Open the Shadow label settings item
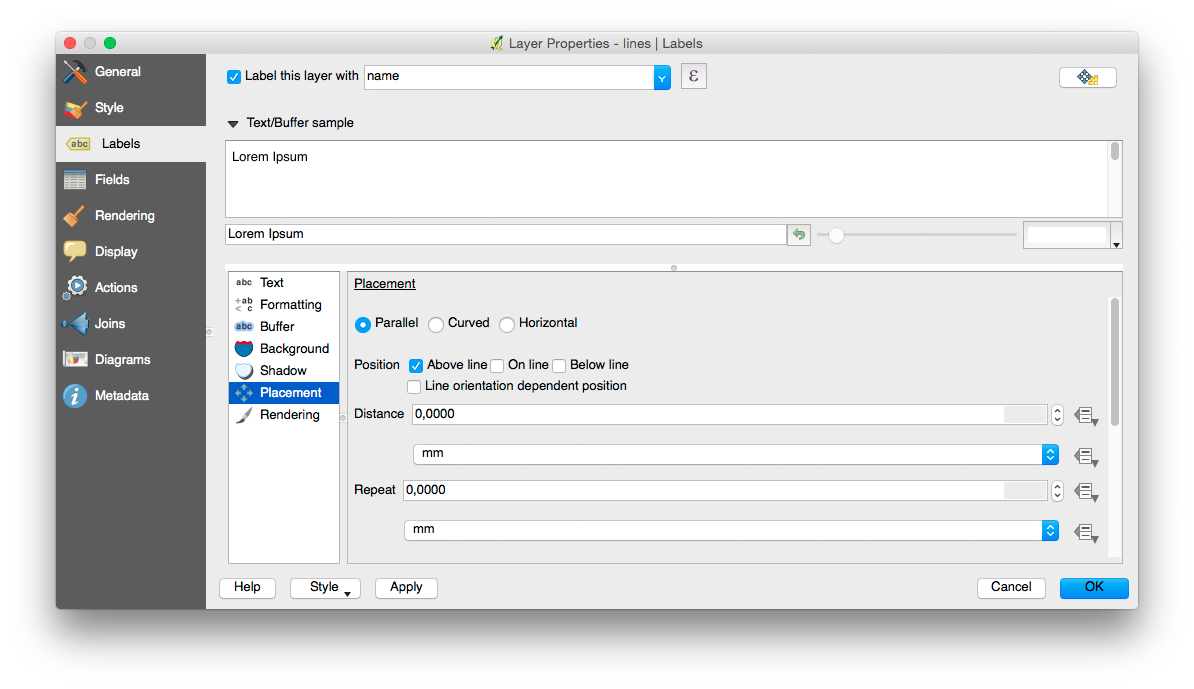The width and height of the screenshot is (1194, 689). pyautogui.click(x=283, y=371)
